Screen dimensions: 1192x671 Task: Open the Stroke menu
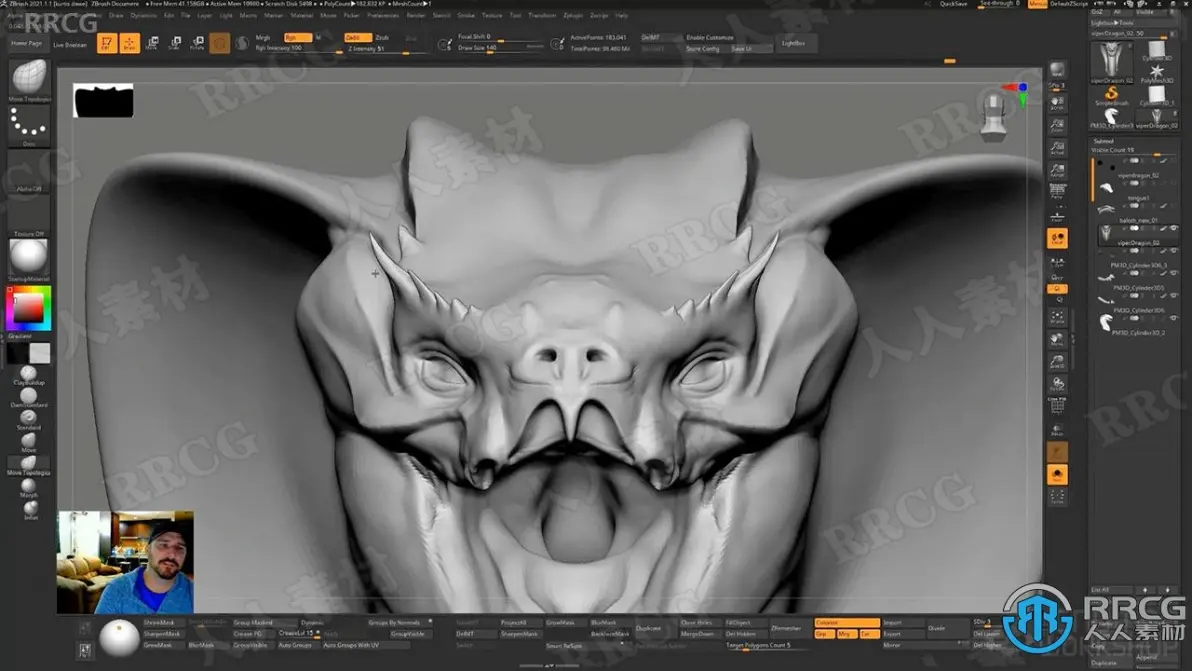click(466, 15)
